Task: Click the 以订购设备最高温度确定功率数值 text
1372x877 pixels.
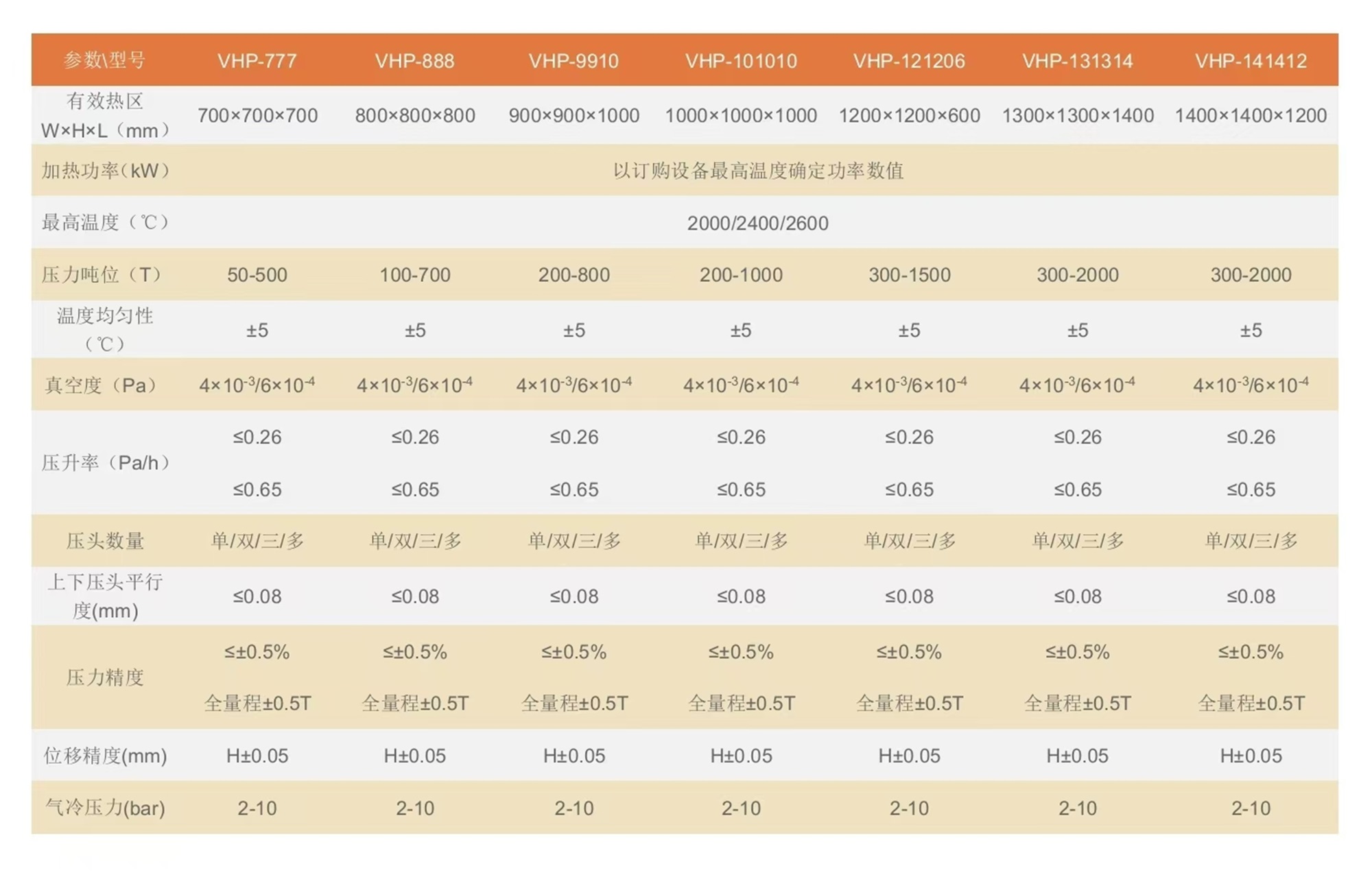Action: [757, 170]
